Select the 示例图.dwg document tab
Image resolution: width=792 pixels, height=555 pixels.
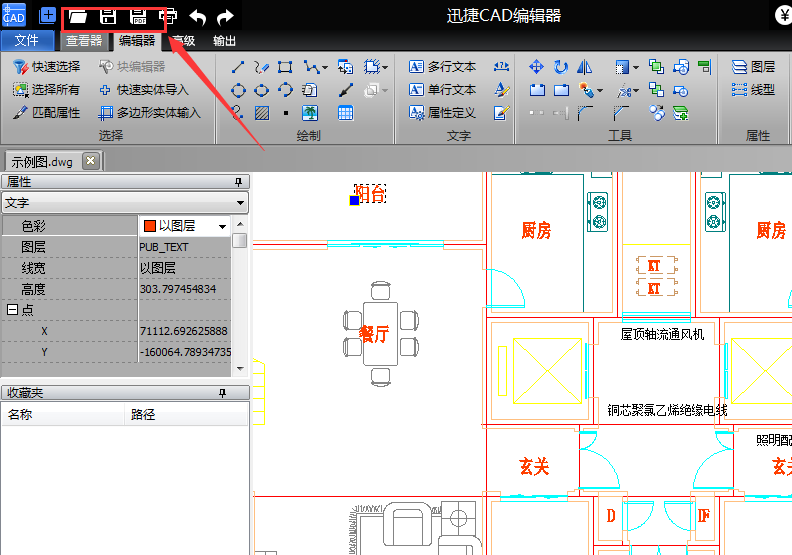pos(42,162)
